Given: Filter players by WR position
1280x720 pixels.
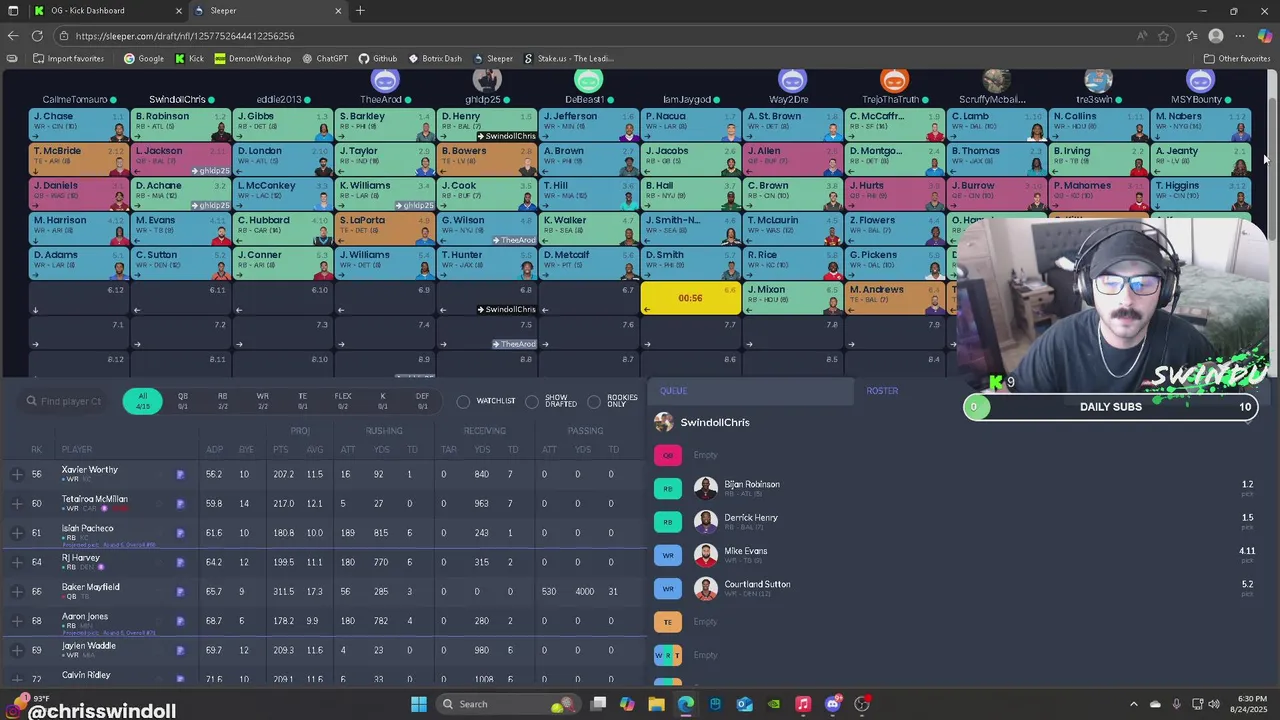Looking at the screenshot, I should point(262,401).
